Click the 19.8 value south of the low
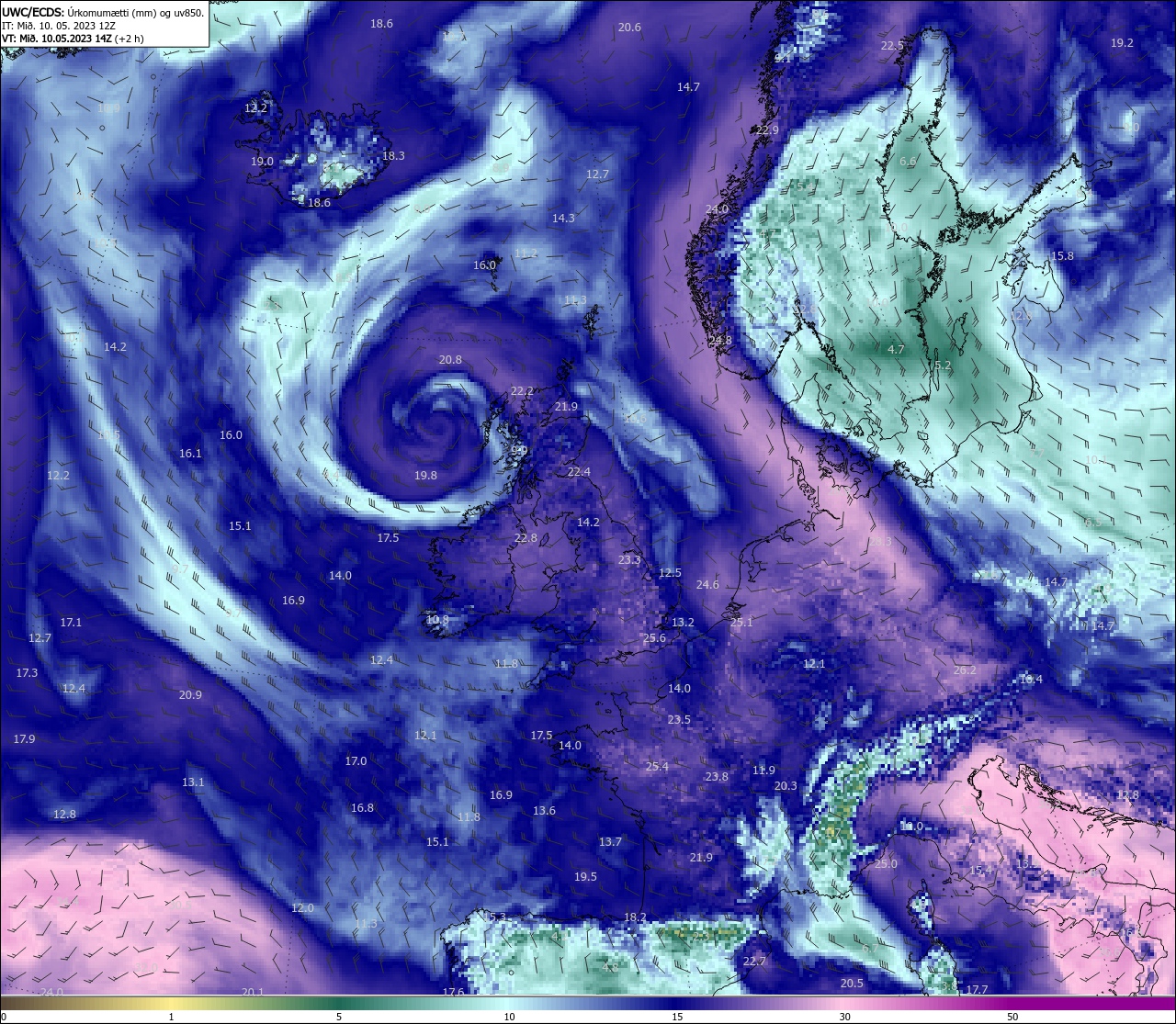1176x1024 pixels. click(x=425, y=476)
